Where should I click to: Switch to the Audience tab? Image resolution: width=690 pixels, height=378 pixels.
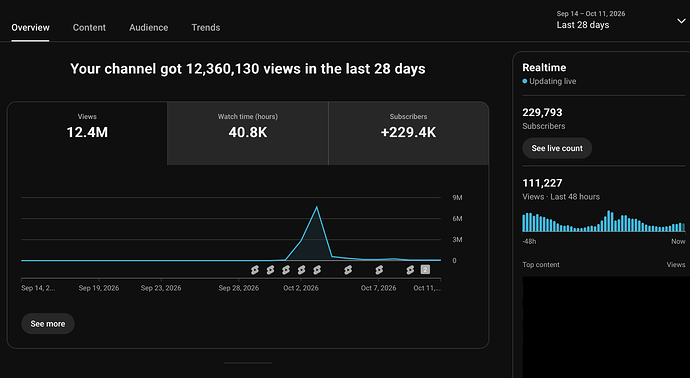[149, 27]
